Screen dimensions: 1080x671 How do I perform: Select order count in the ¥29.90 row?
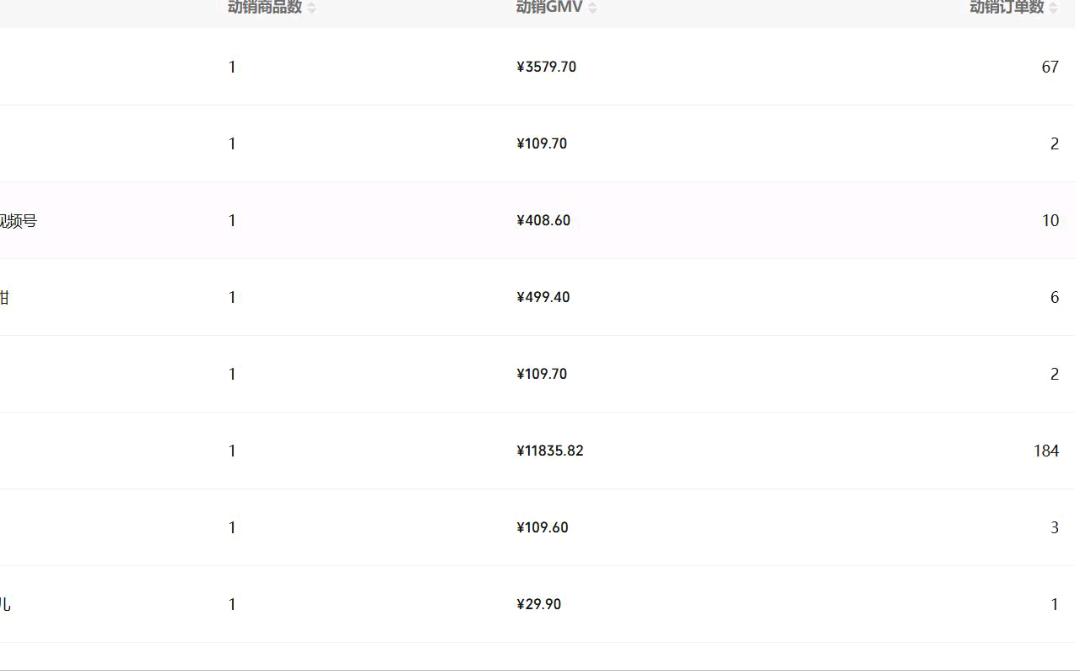1055,604
